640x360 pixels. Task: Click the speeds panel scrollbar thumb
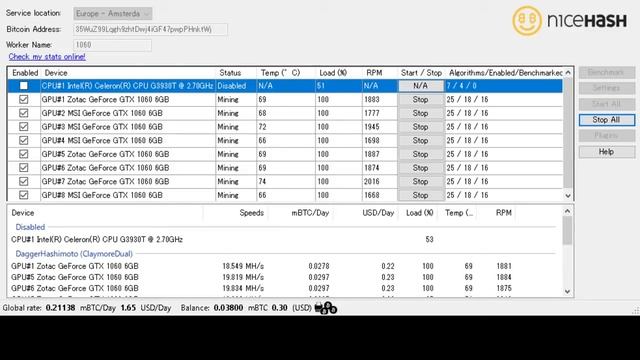point(567,231)
